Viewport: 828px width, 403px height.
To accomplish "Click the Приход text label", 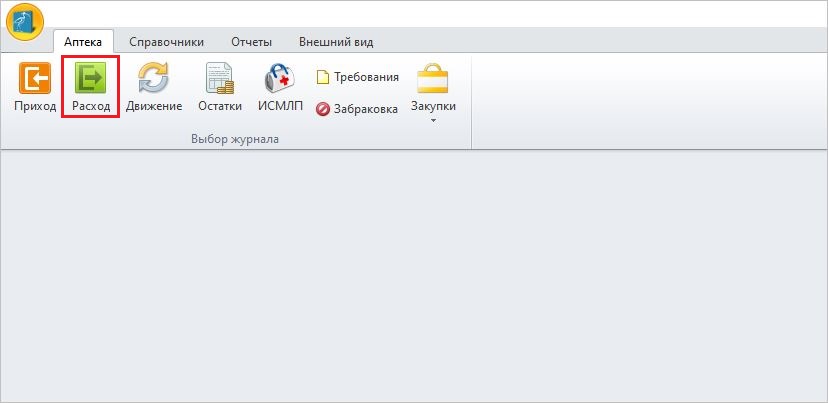I will tap(35, 106).
